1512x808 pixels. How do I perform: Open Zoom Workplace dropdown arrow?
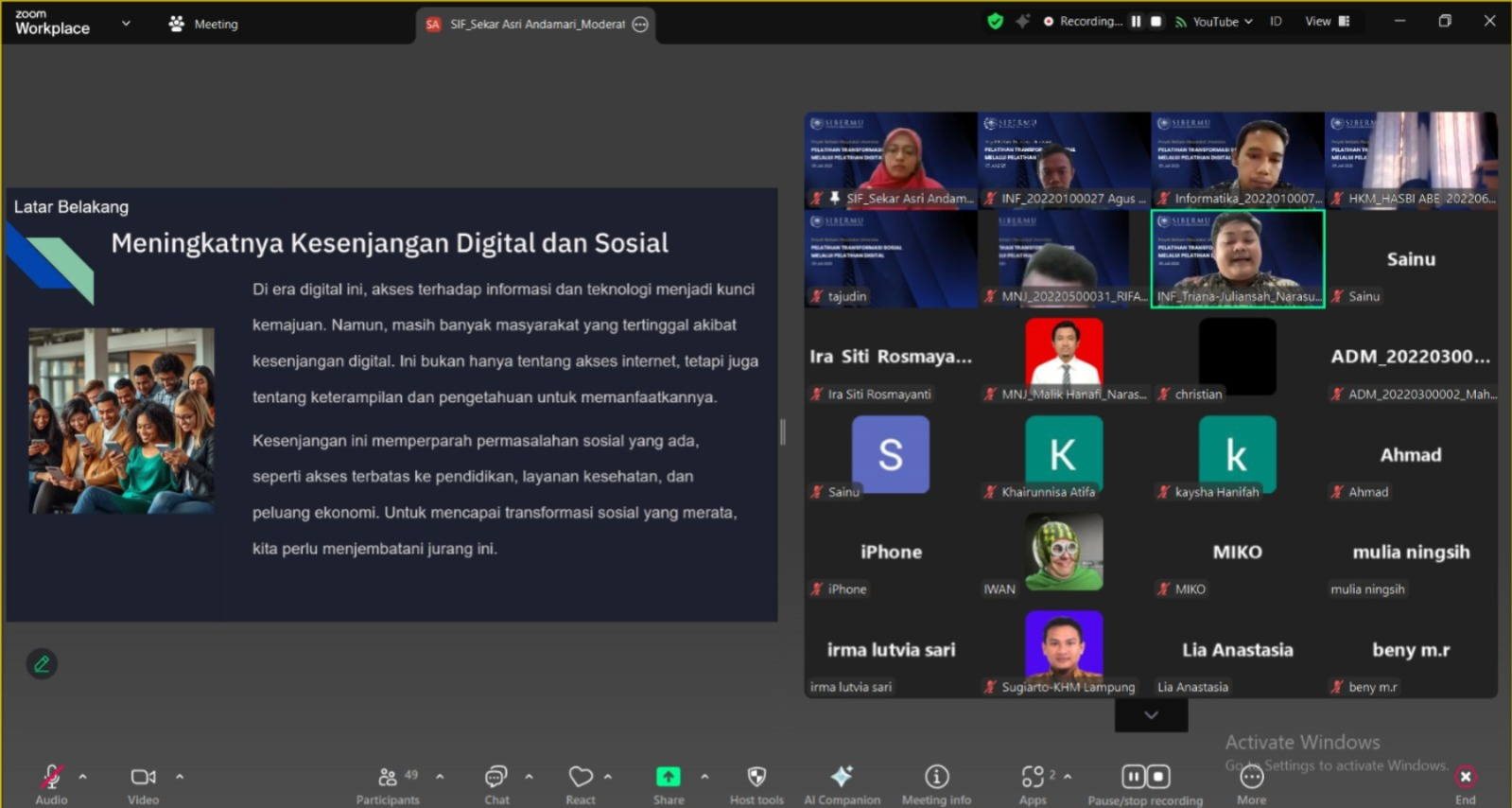coord(126,24)
